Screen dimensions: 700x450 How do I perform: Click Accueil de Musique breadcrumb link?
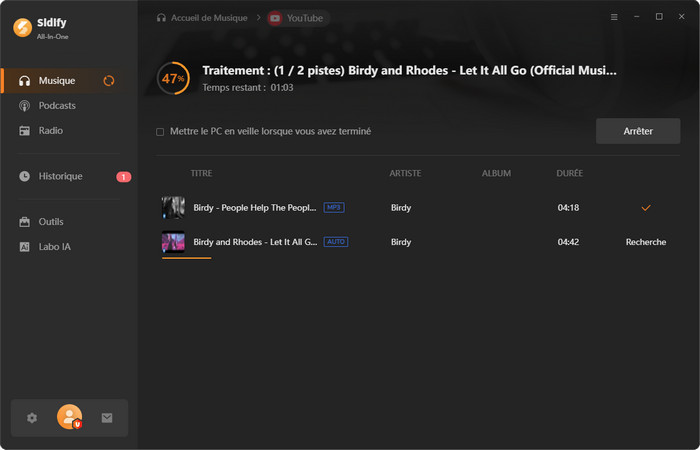point(209,18)
